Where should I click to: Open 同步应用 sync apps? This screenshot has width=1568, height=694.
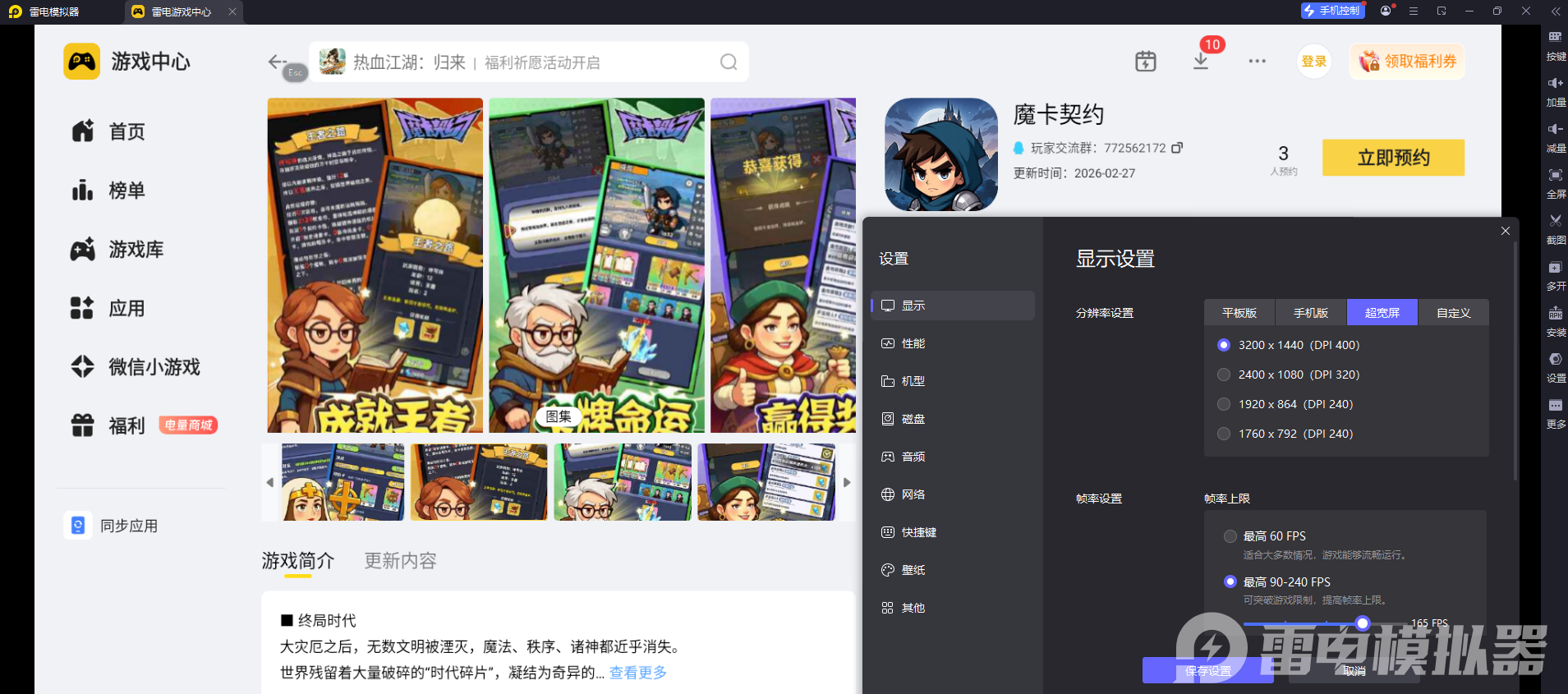pyautogui.click(x=112, y=526)
